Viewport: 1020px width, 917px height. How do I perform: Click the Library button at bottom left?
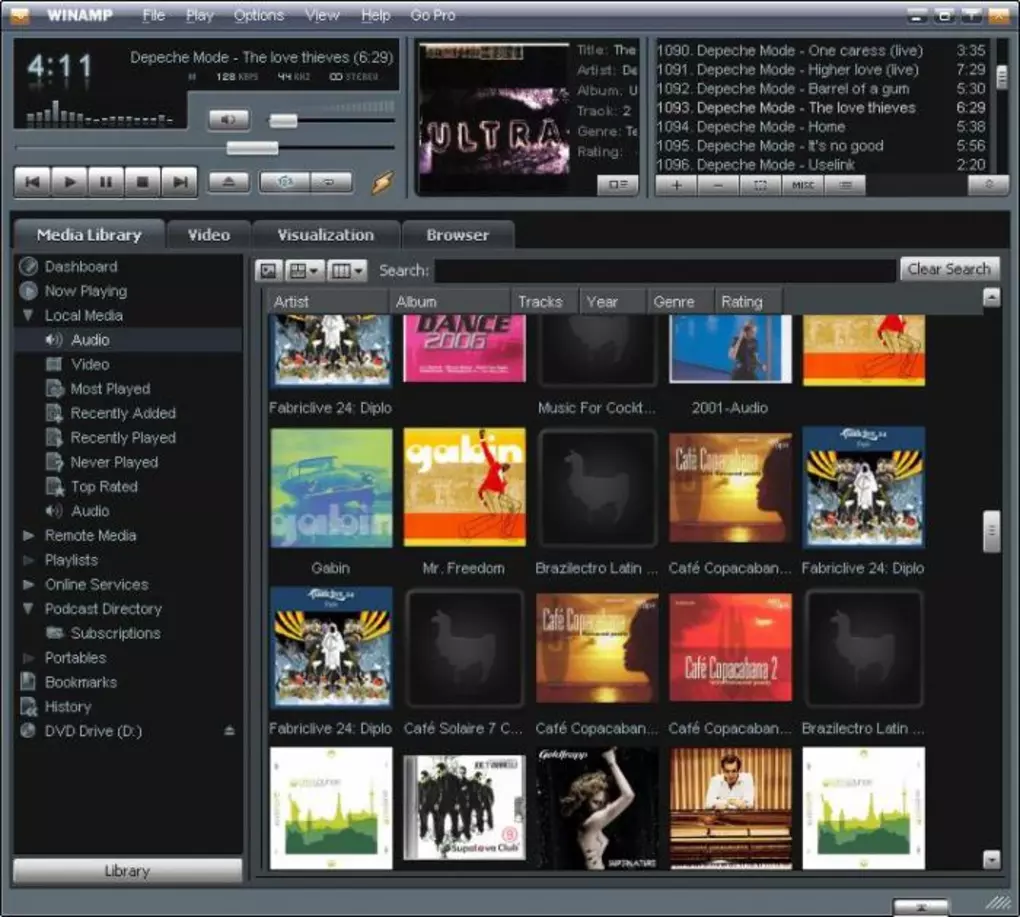[127, 871]
